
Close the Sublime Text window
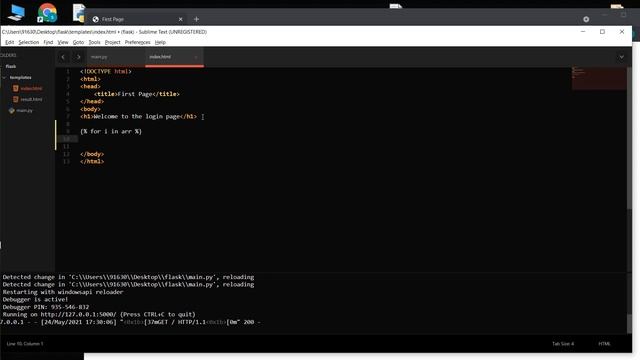(622, 31)
